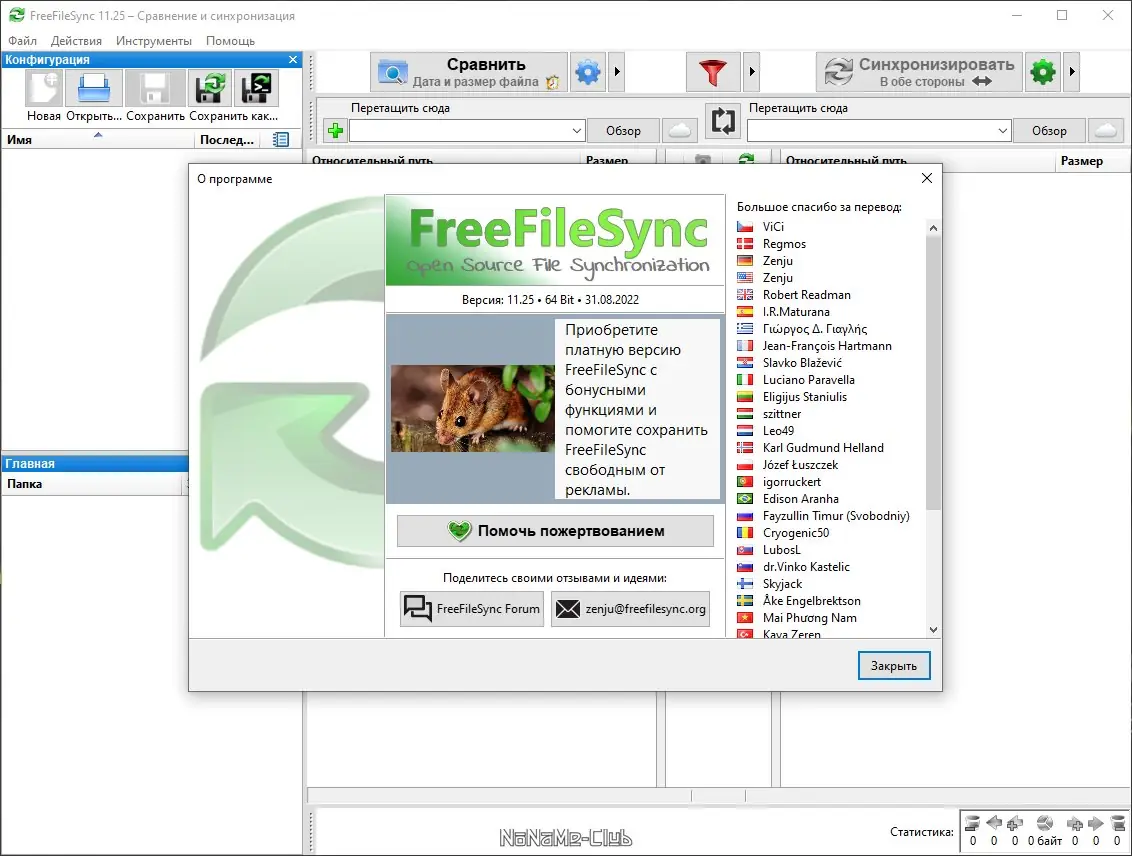
Task: Open the Инструменты menu
Action: tap(154, 41)
